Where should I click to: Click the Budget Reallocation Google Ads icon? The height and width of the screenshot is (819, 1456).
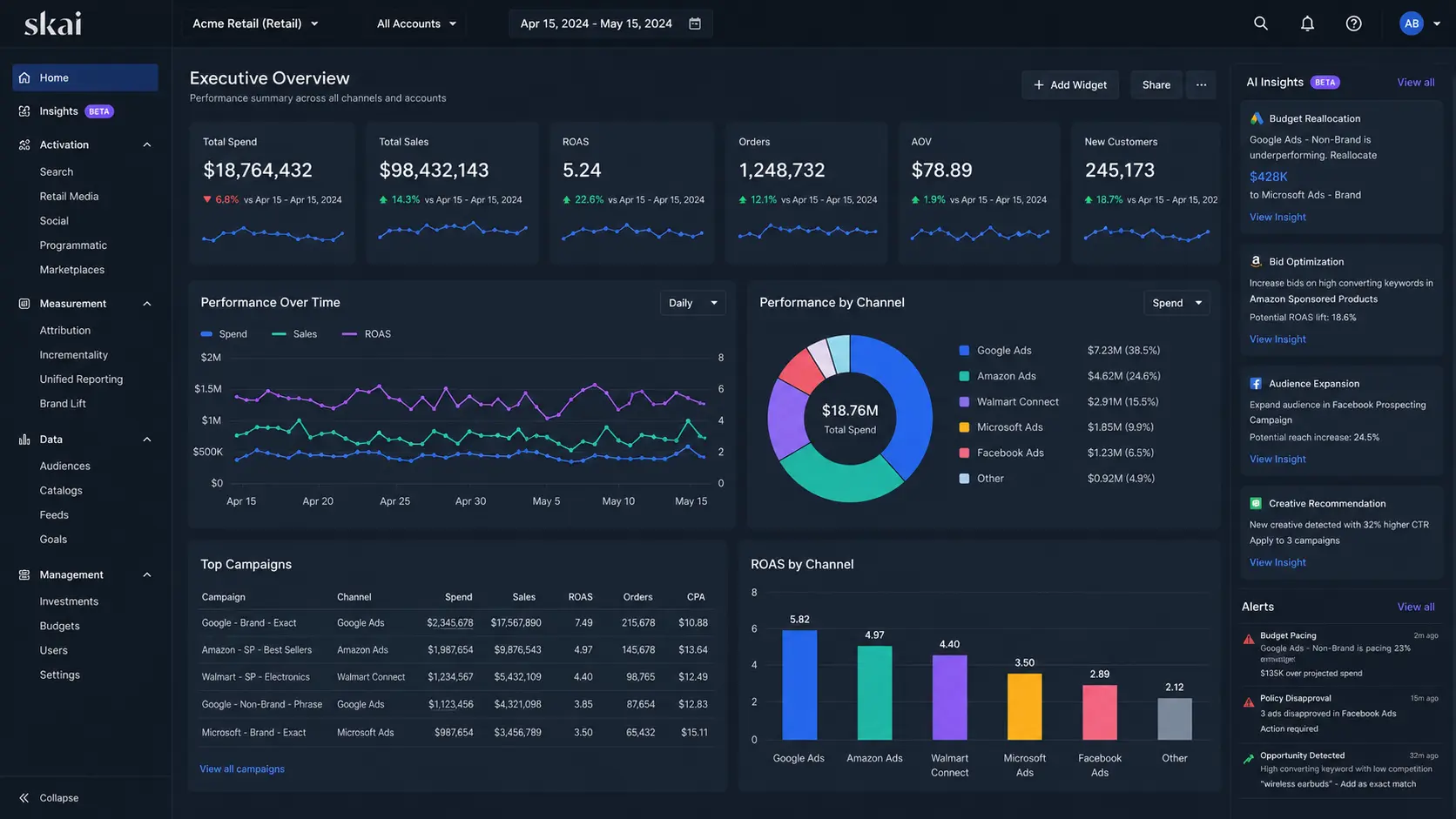[x=1257, y=118]
